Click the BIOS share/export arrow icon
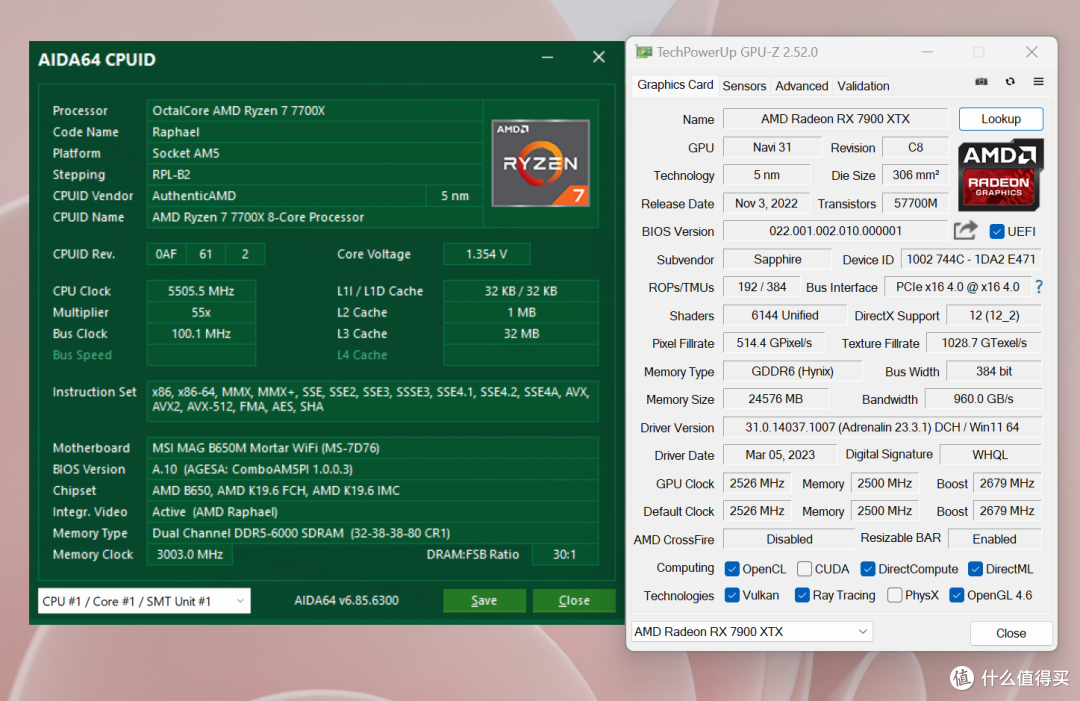The width and height of the screenshot is (1080, 701). (x=966, y=231)
